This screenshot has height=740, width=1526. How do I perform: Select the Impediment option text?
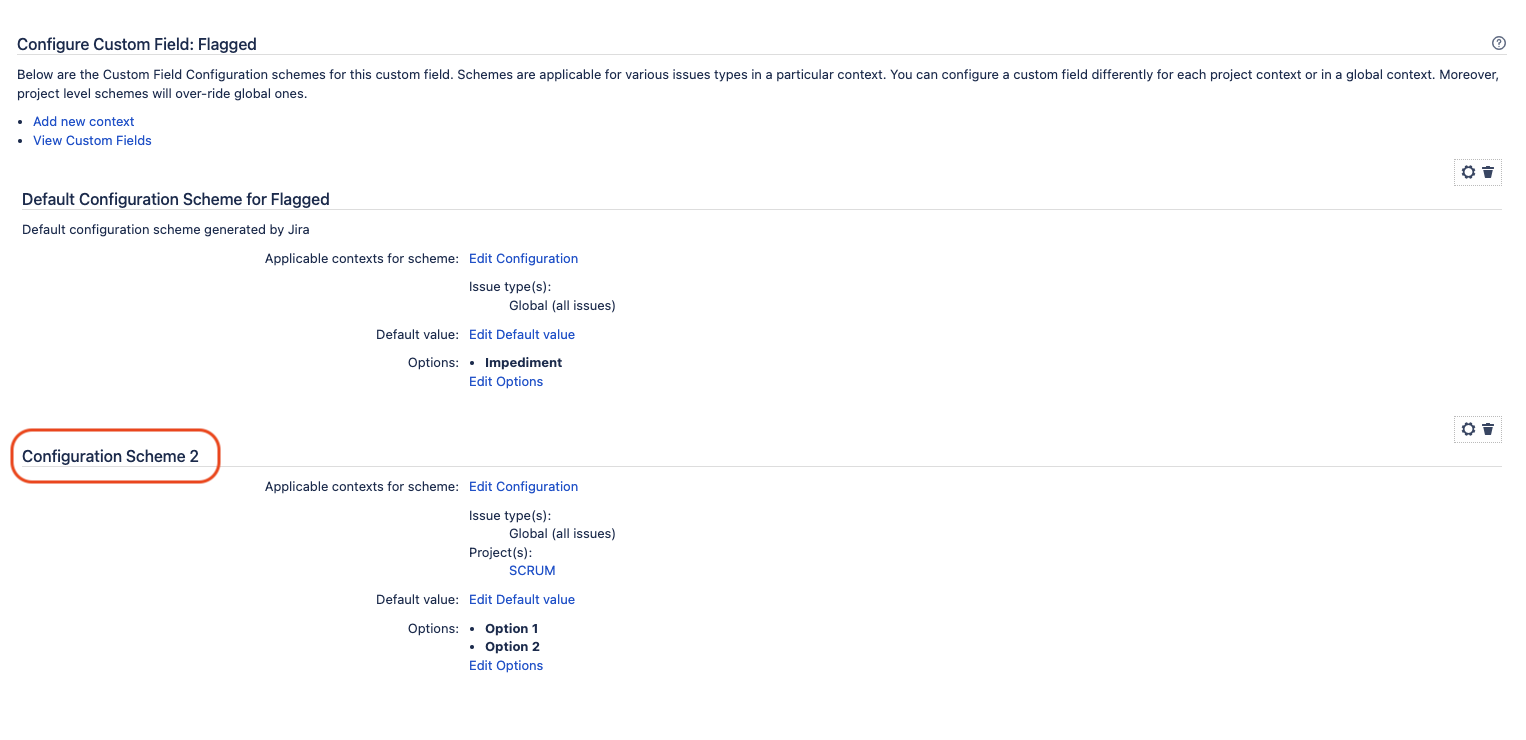[523, 362]
